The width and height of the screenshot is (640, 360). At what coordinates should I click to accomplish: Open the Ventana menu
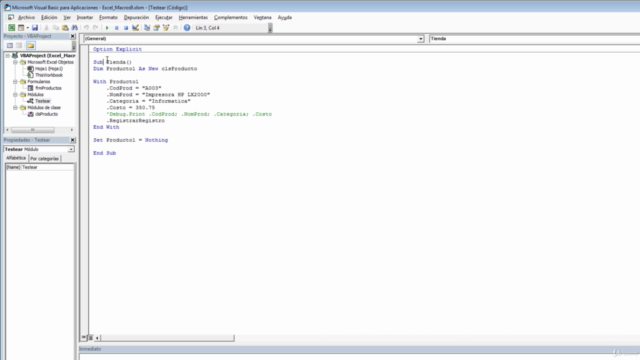[262, 18]
